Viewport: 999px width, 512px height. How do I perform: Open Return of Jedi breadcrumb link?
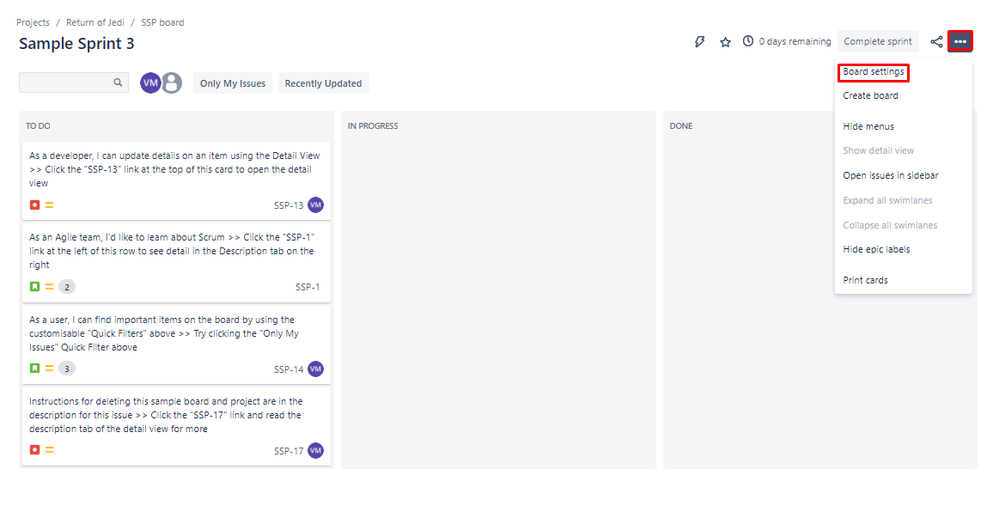[96, 22]
